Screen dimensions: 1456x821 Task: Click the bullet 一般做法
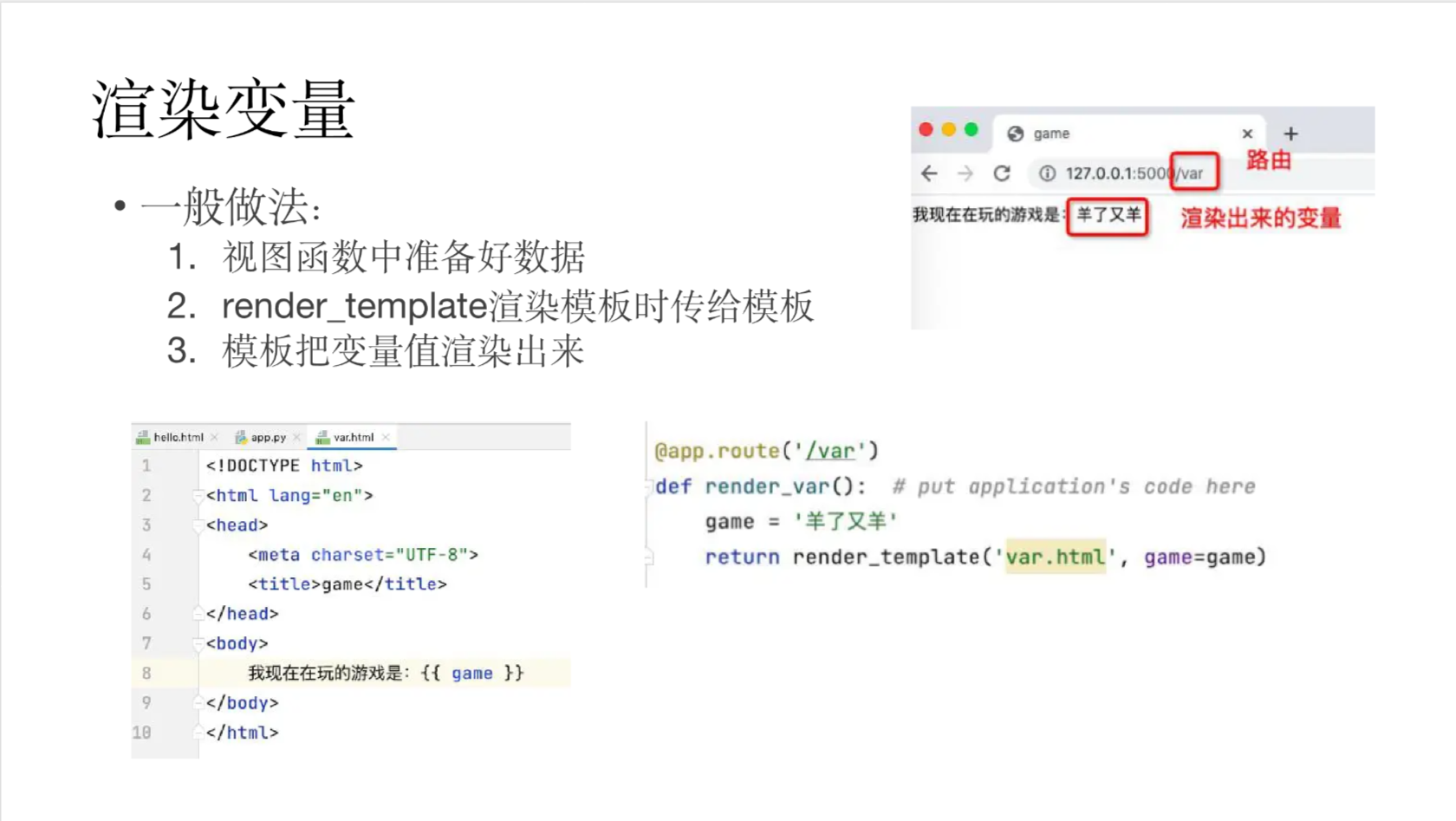point(231,207)
